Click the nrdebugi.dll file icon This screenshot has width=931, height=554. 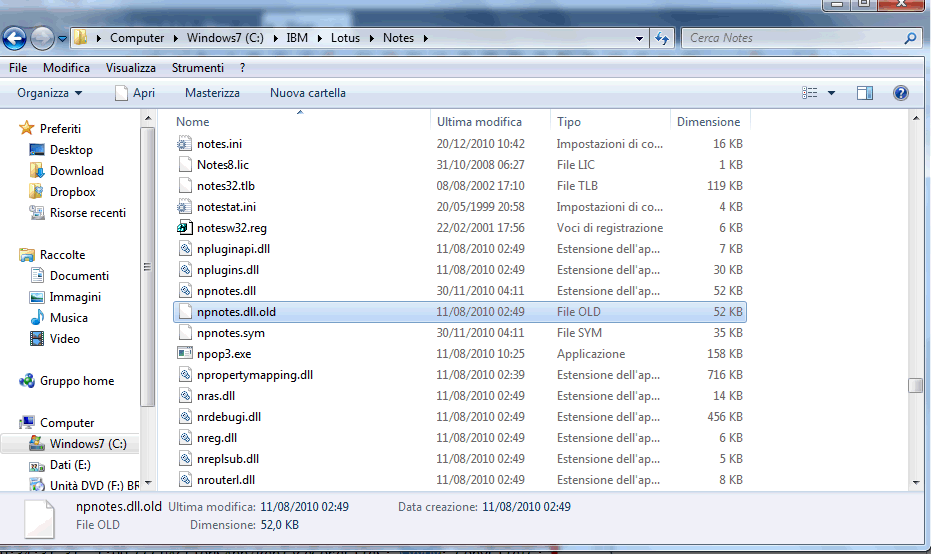point(185,417)
